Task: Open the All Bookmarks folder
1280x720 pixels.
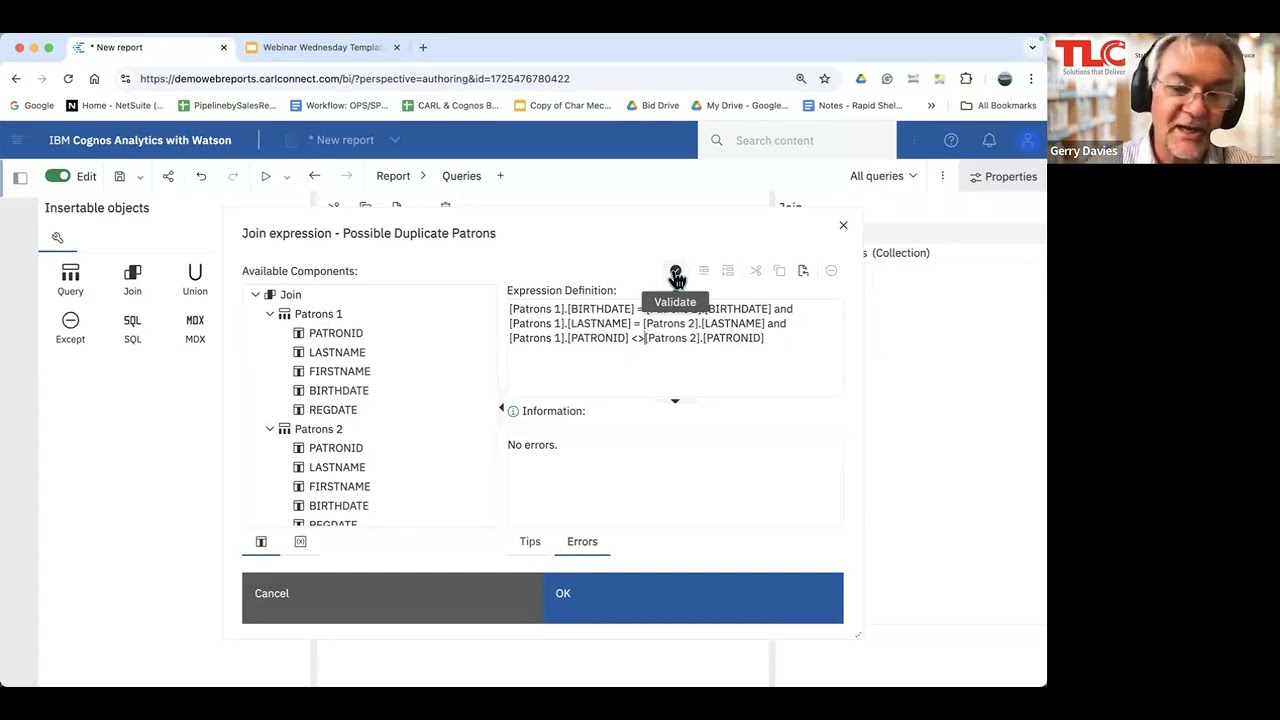Action: tap(998, 105)
